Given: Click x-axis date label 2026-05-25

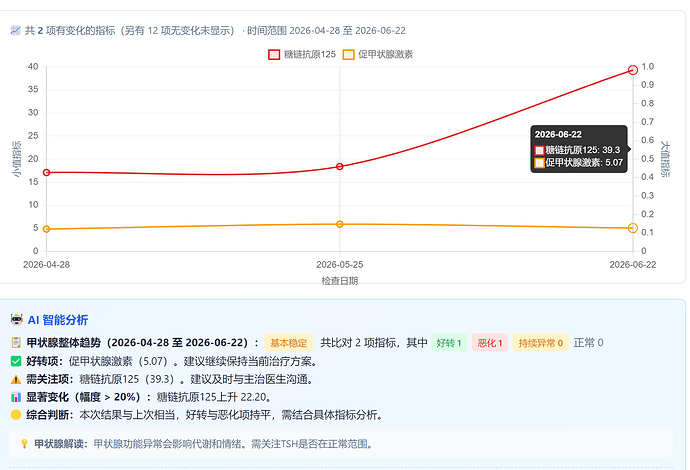Looking at the screenshot, I should pyautogui.click(x=340, y=265).
